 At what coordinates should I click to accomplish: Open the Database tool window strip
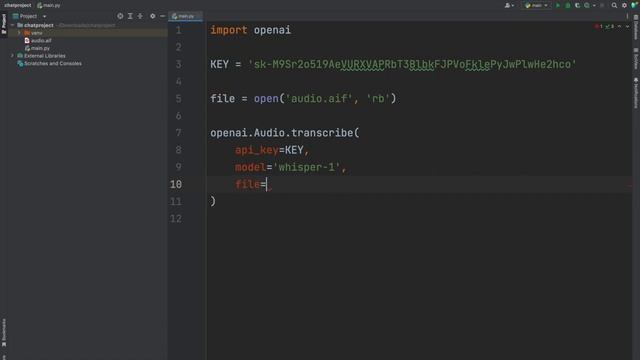tap(636, 27)
